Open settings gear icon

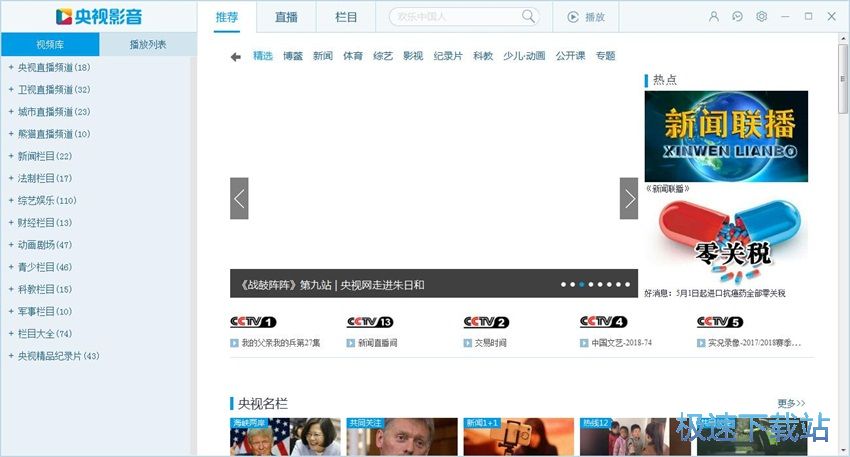762,17
